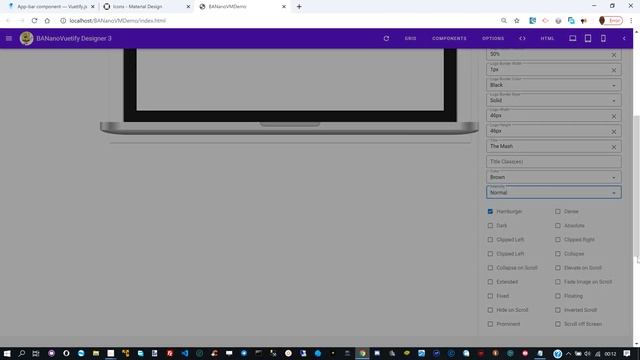Viewport: 640px width, 360px height.
Task: Reload the page with the browser reload button
Action: pyautogui.click(x=34, y=20)
